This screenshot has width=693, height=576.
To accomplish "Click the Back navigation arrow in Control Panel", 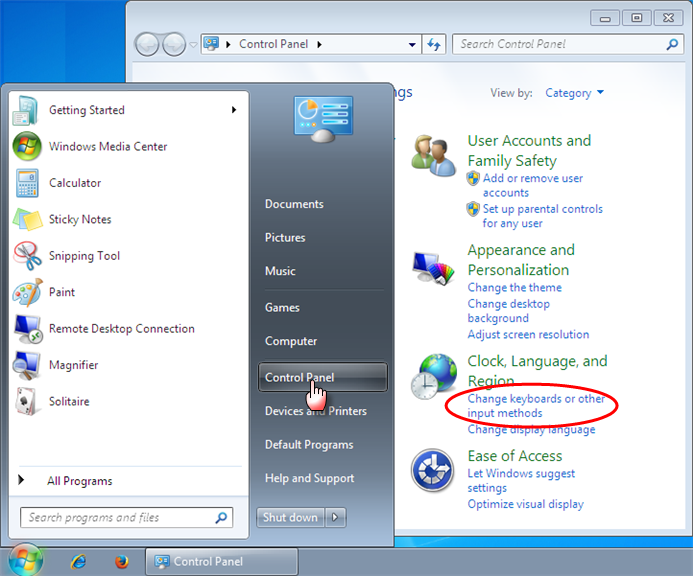I will (x=147, y=44).
